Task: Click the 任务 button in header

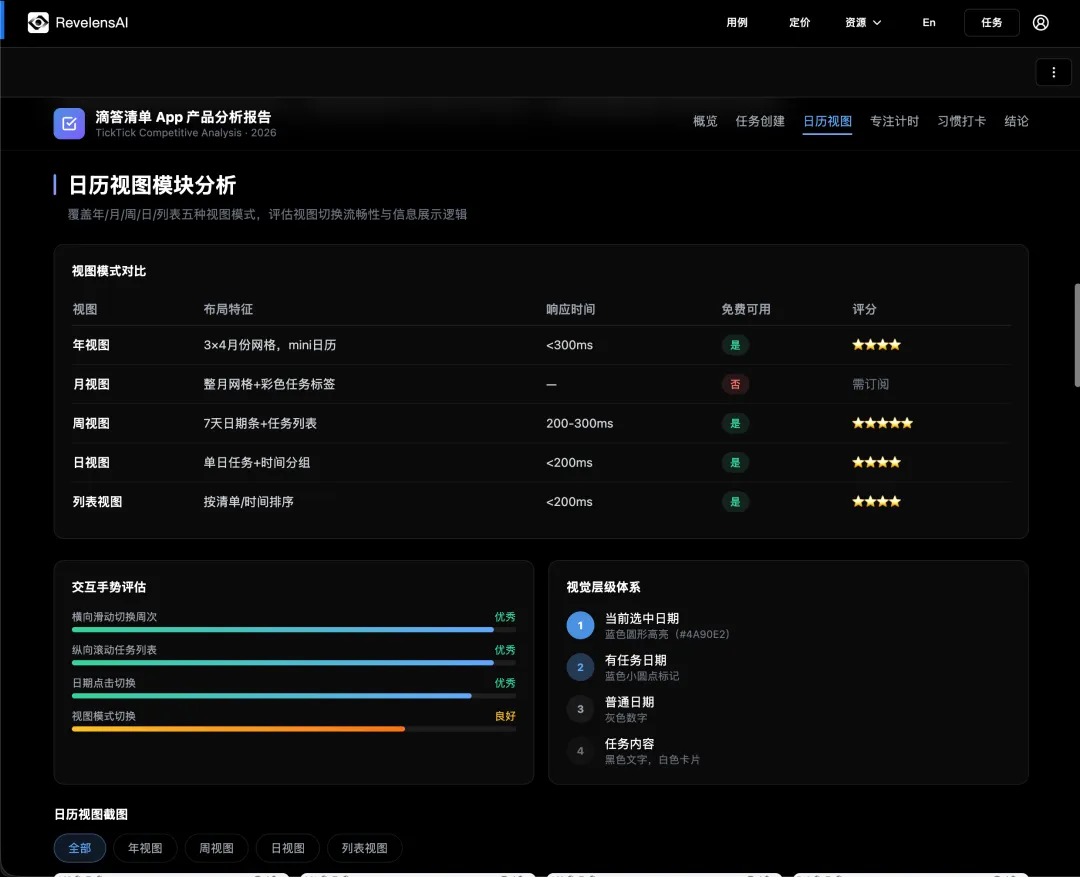Action: pyautogui.click(x=991, y=23)
